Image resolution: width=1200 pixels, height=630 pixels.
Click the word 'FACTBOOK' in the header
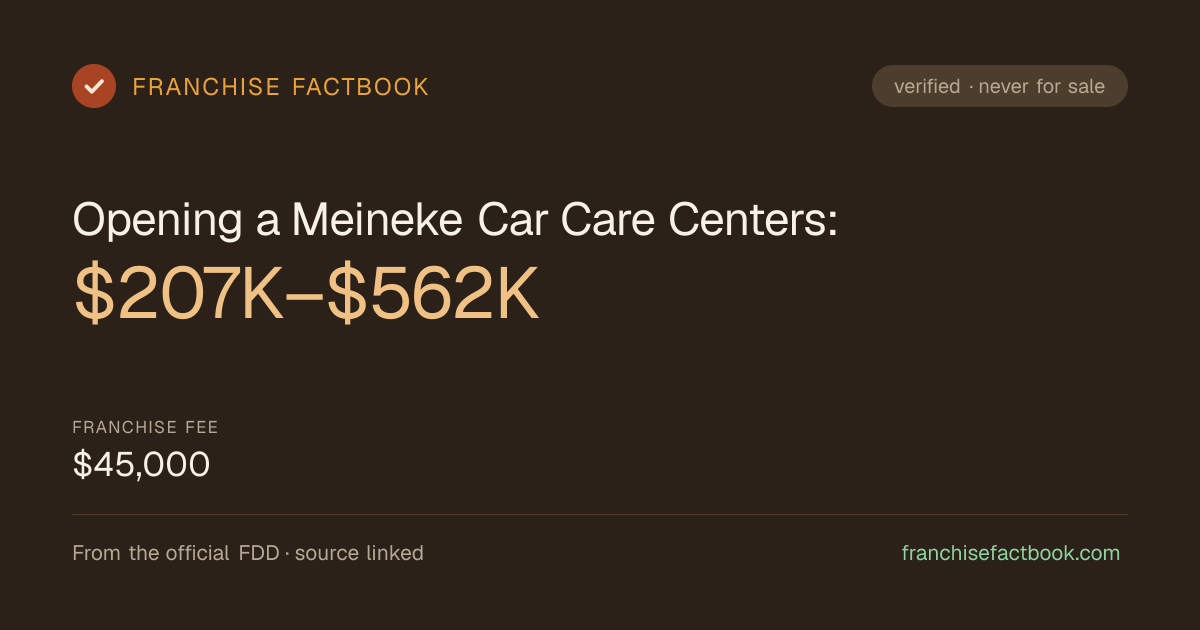coord(361,87)
